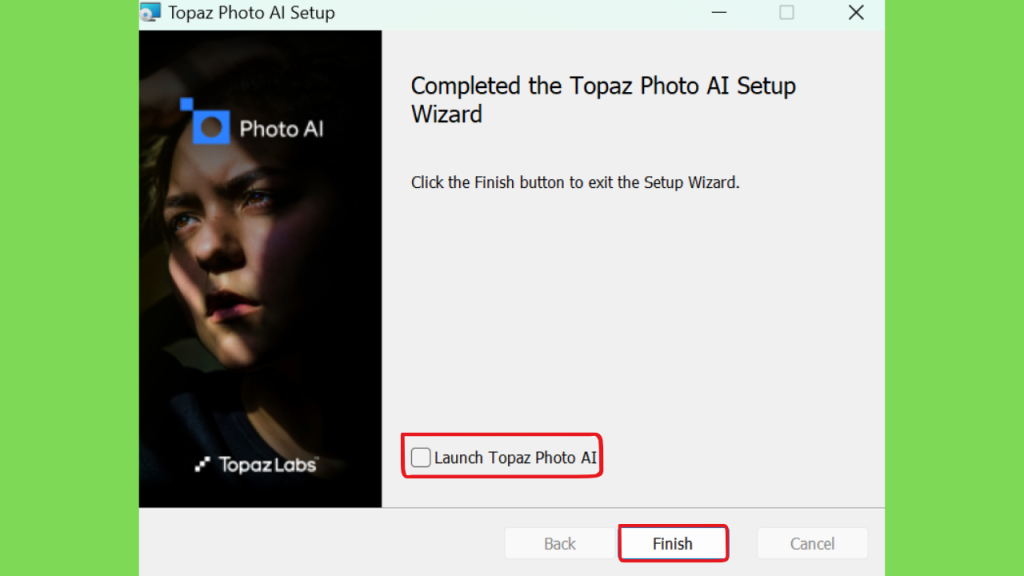Enable the Launch Topaz Photo AI checkbox
The width and height of the screenshot is (1024, 576).
click(421, 458)
